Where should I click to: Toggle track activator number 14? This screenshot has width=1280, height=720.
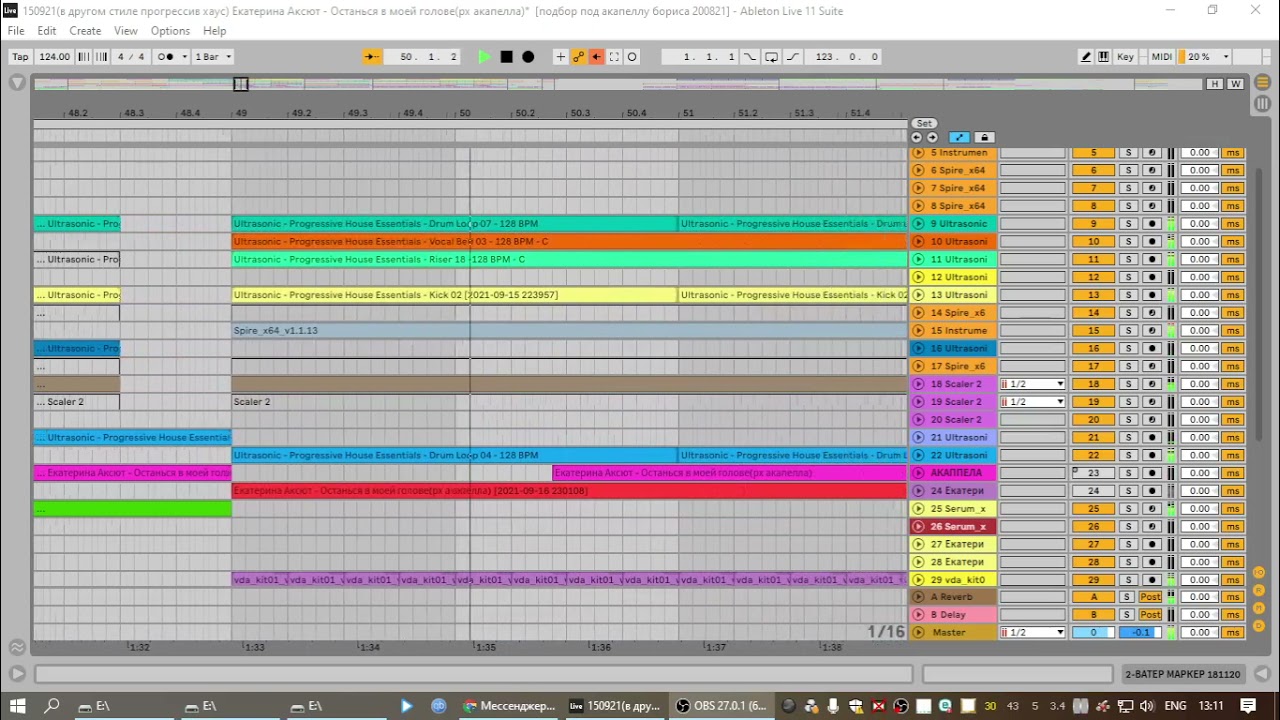1093,313
